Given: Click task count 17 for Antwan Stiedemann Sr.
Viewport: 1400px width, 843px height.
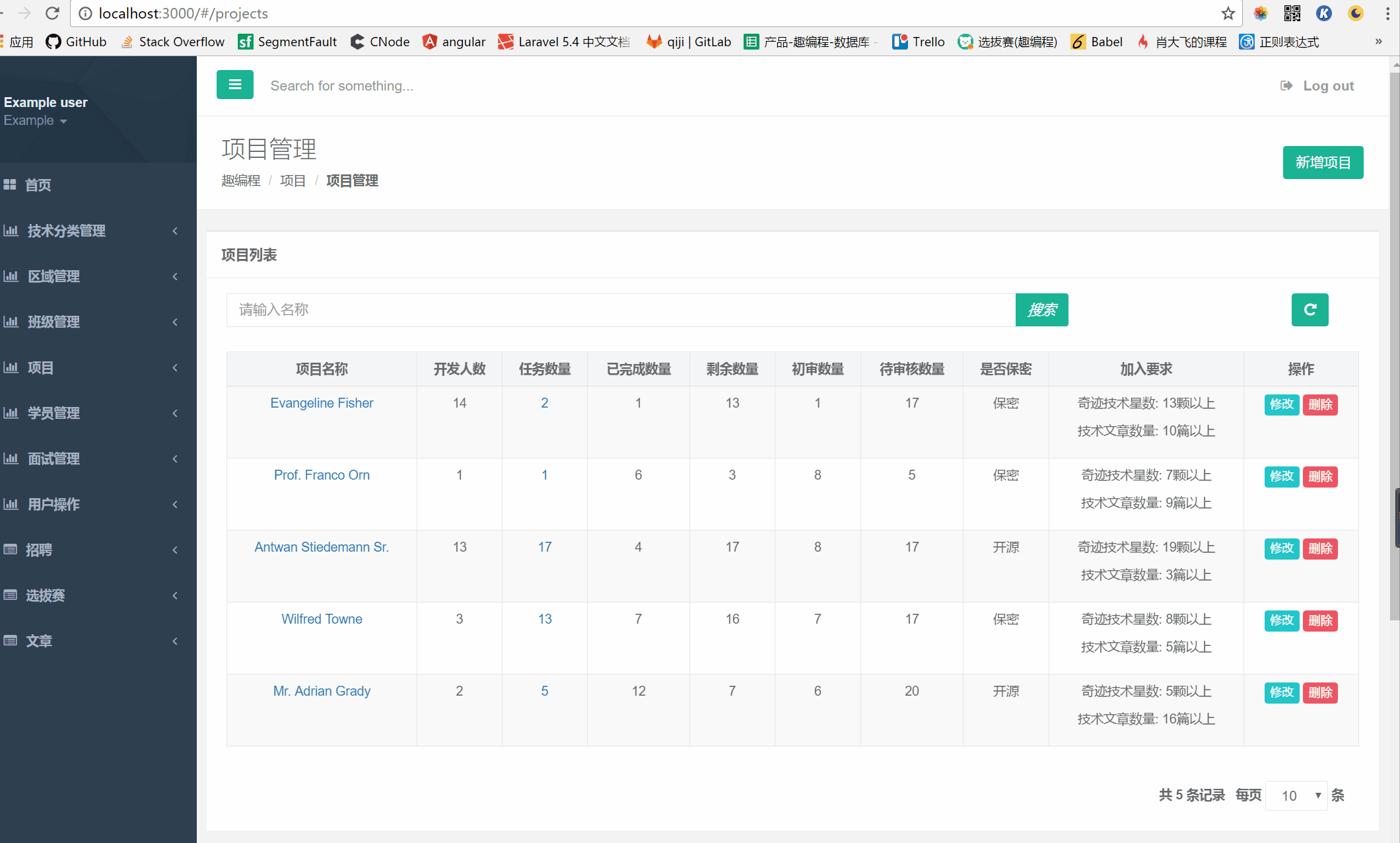Looking at the screenshot, I should 544,547.
